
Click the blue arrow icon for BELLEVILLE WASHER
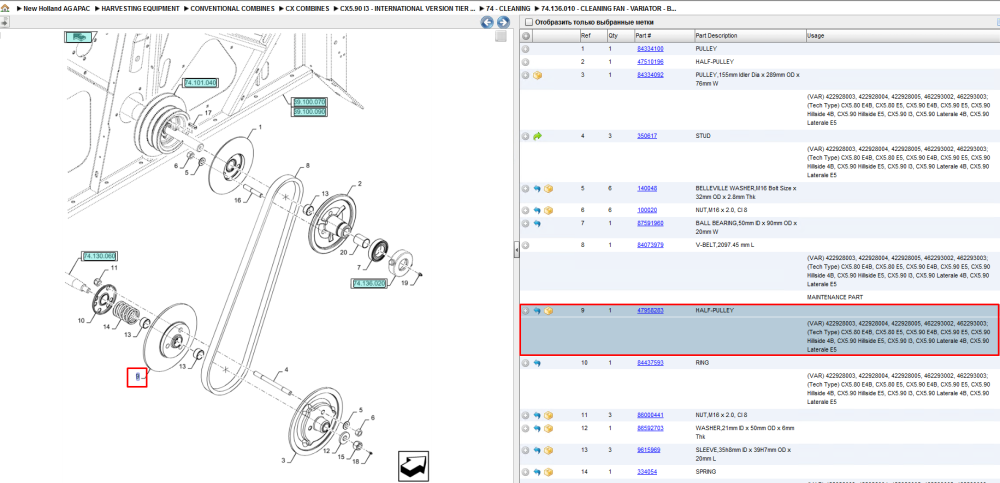(x=537, y=189)
